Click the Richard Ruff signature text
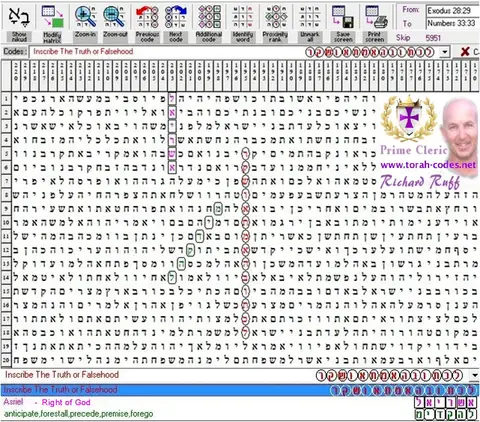The width and height of the screenshot is (480, 422). point(420,182)
